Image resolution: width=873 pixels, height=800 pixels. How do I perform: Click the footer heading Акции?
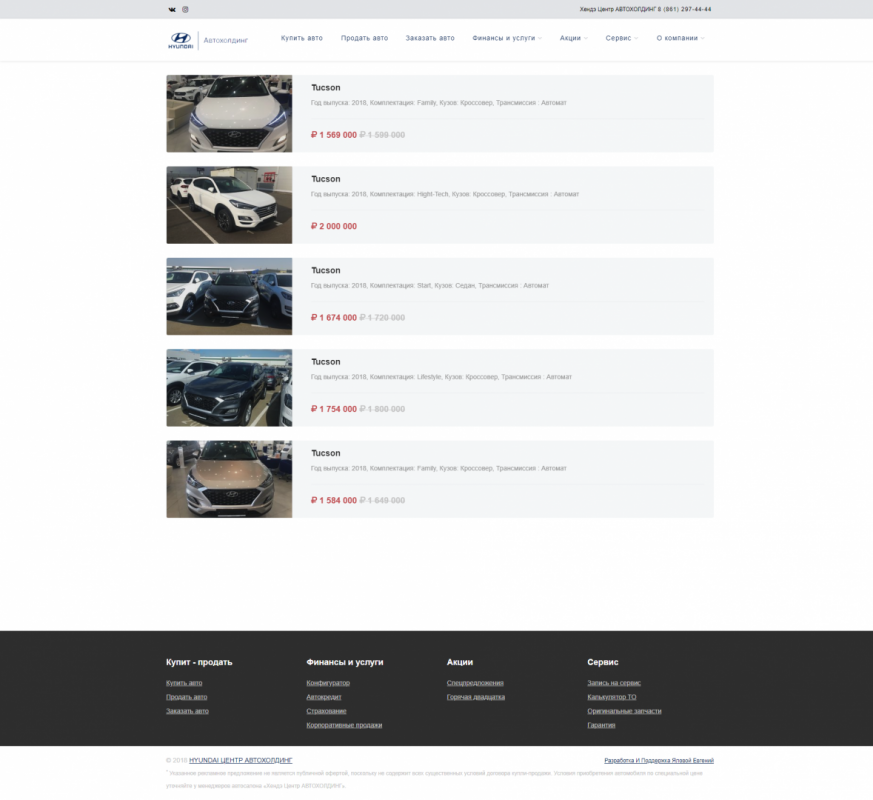point(460,662)
